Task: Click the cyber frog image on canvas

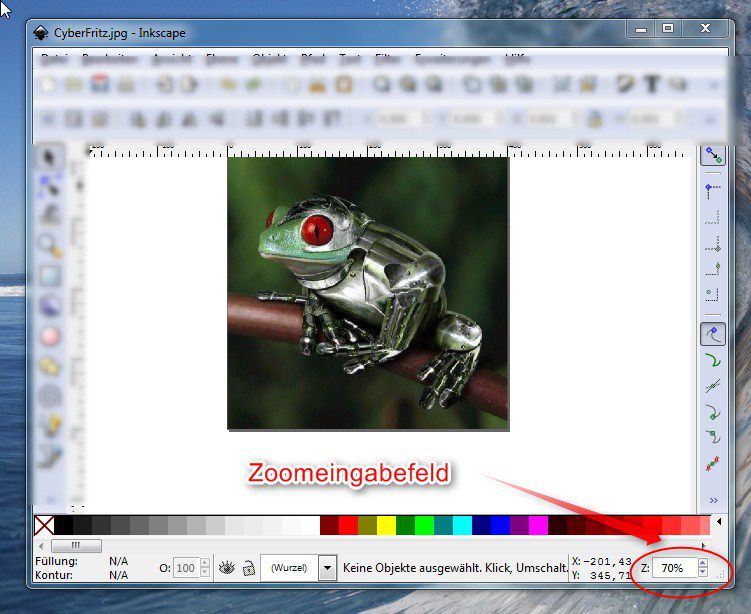Action: [368, 293]
